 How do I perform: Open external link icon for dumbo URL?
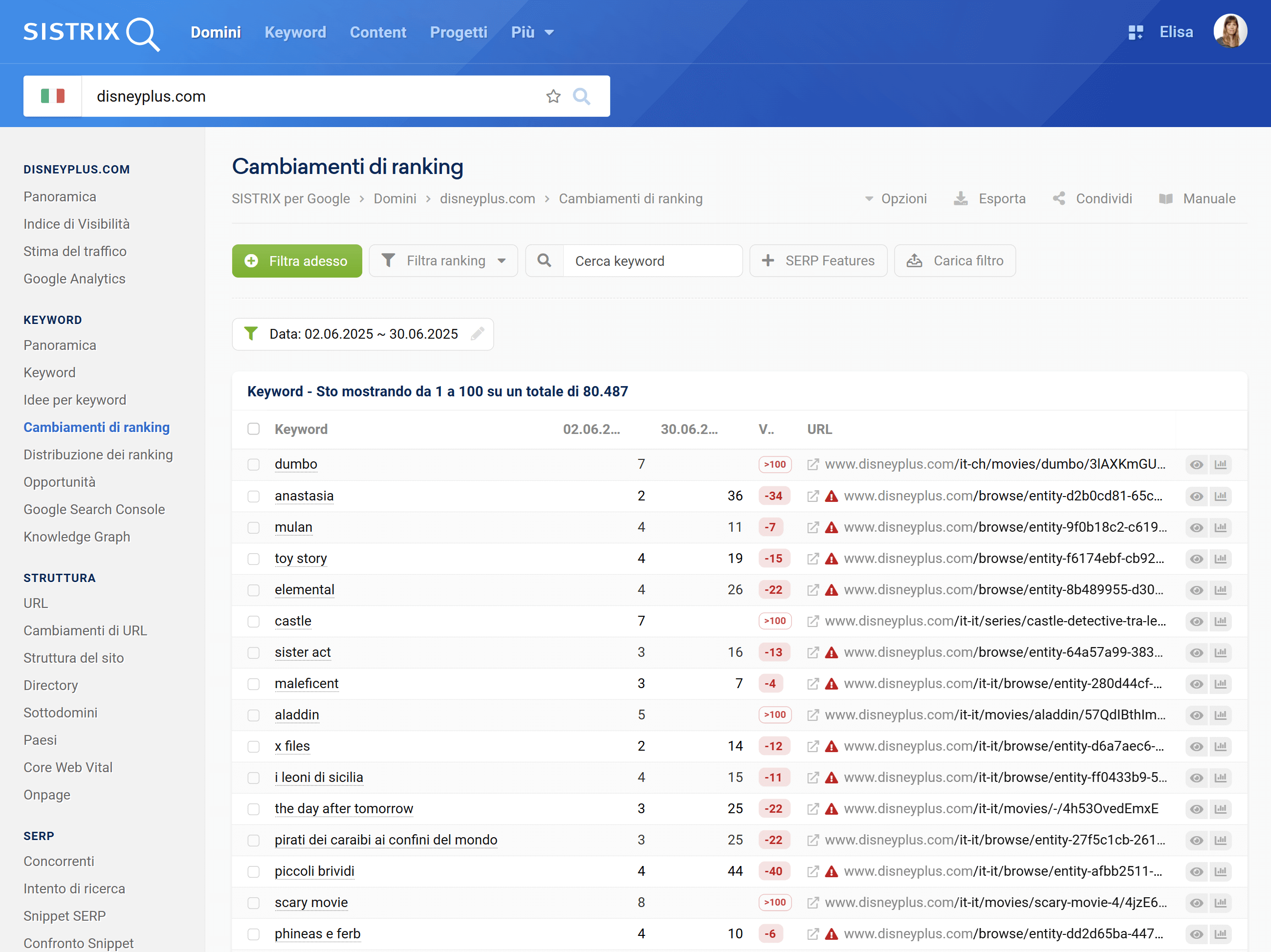click(812, 464)
